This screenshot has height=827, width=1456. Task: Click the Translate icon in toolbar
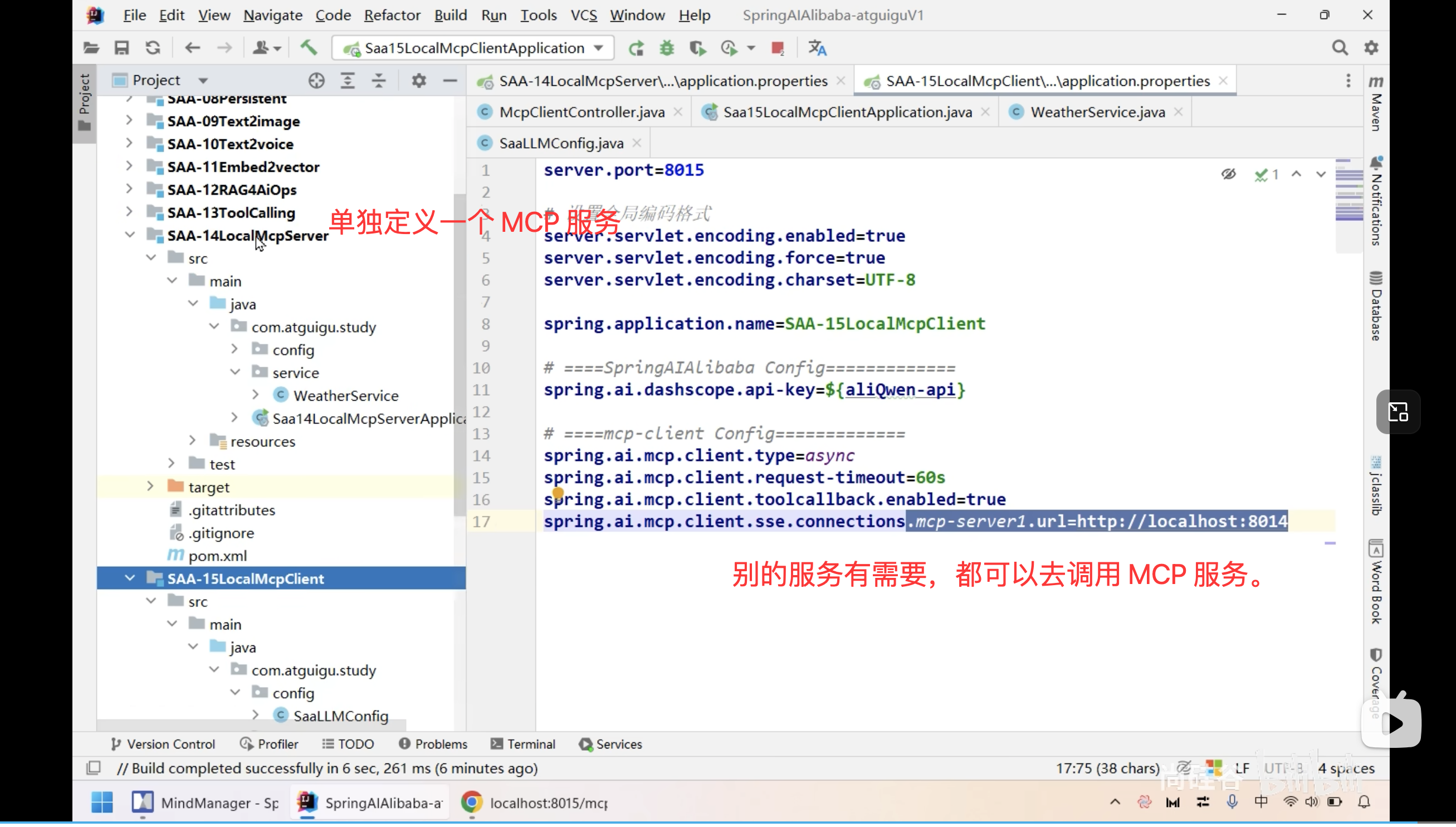(817, 48)
